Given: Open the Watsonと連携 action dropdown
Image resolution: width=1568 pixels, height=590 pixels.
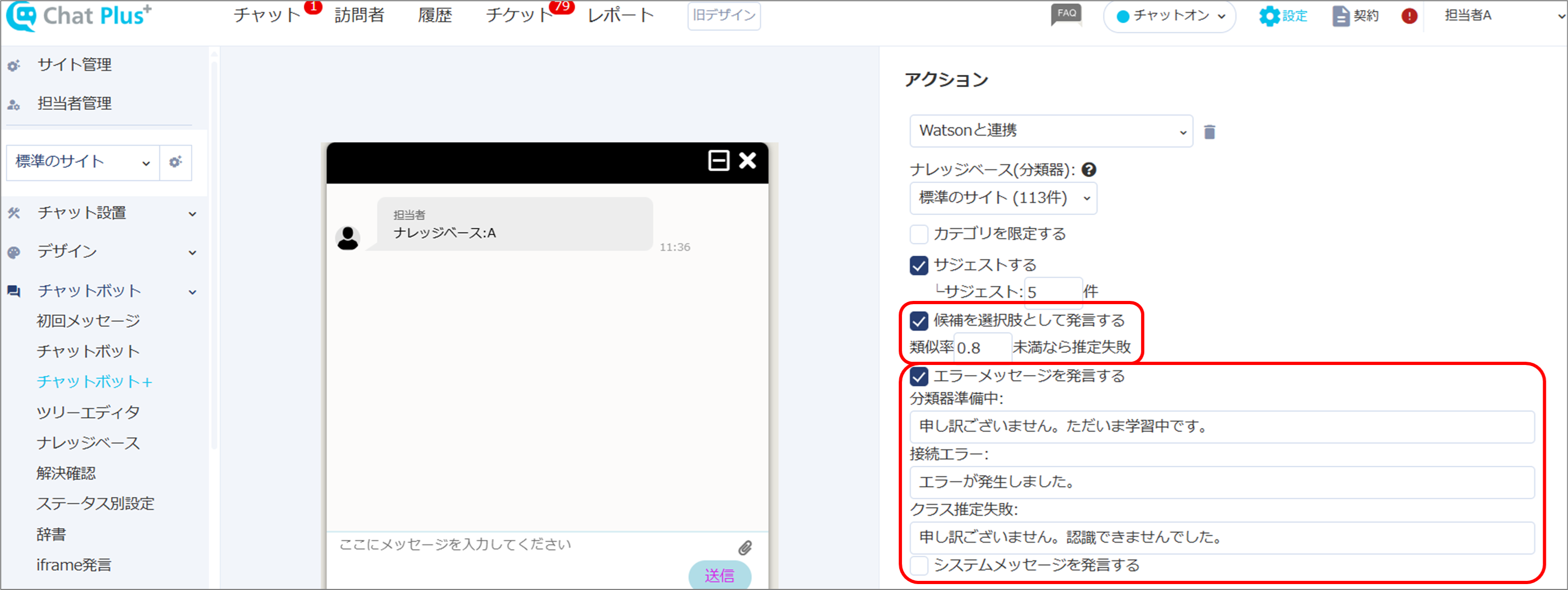Looking at the screenshot, I should click(x=1051, y=131).
